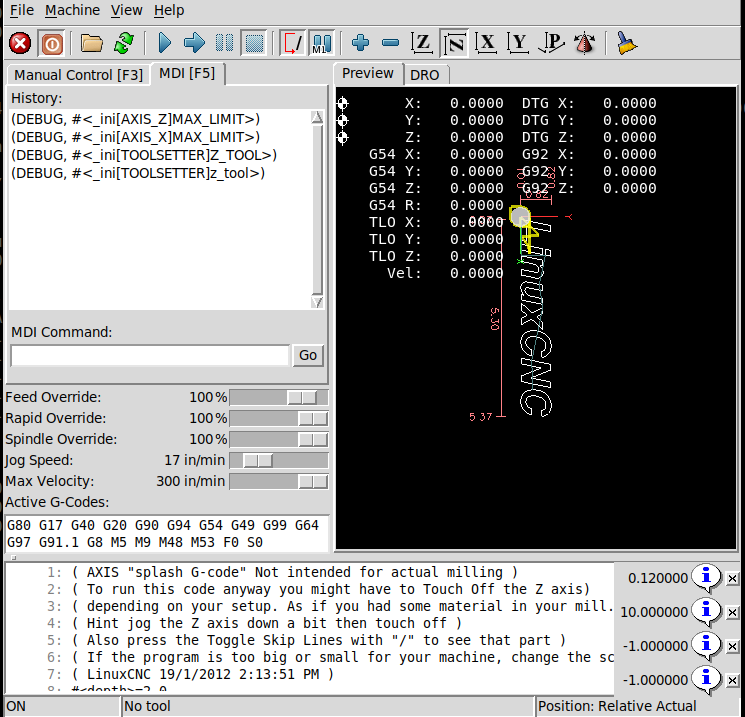Switch to Manual Control [F3] tab

78,75
